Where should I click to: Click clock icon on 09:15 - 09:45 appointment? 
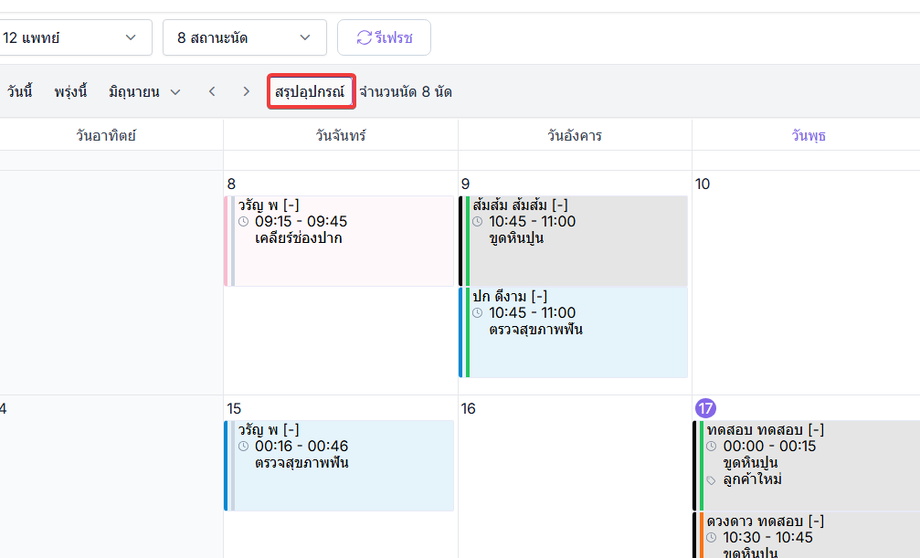[x=243, y=222]
